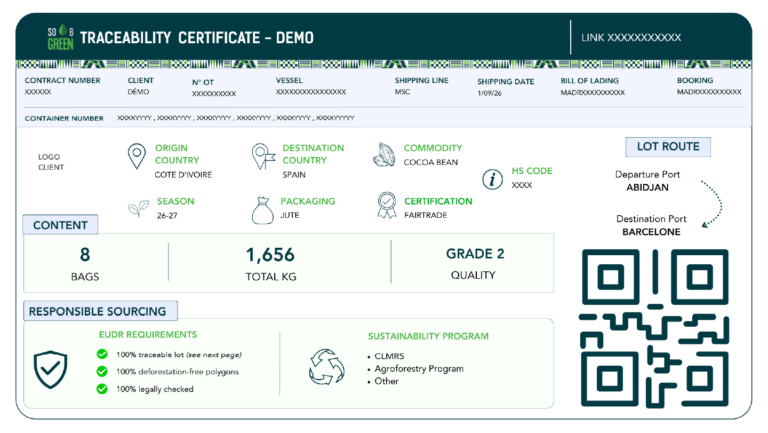Click destination port BARCELONE
The image size is (768, 433).
point(651,232)
